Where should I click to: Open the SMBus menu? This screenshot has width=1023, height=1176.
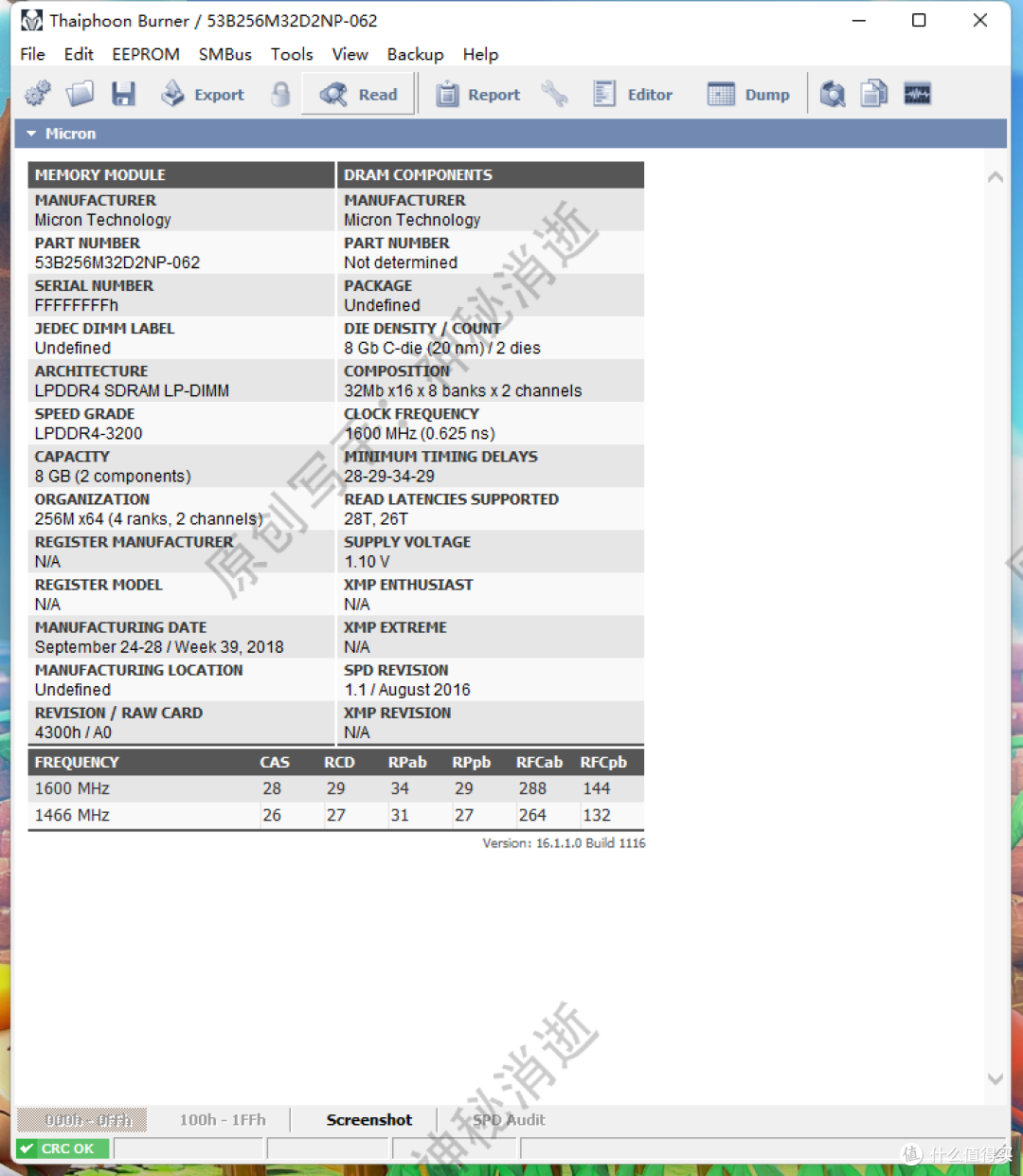[x=225, y=54]
